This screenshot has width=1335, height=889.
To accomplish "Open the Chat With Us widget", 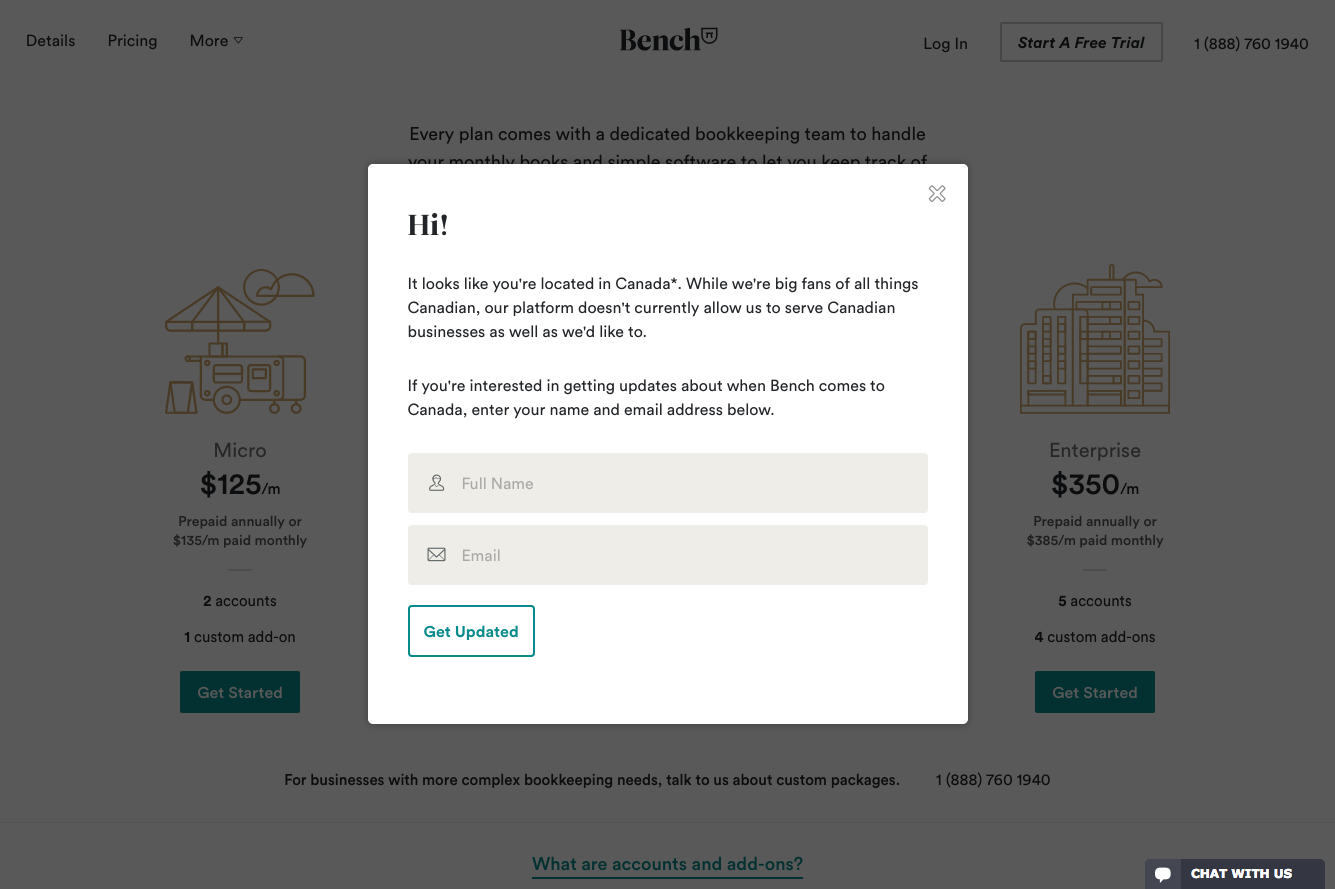I will click(x=1241, y=874).
